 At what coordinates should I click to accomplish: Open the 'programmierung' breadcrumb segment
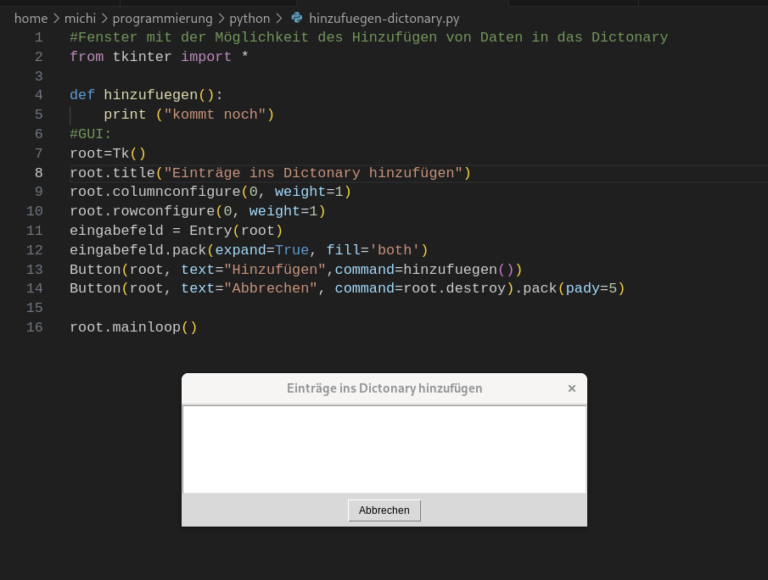[162, 19]
